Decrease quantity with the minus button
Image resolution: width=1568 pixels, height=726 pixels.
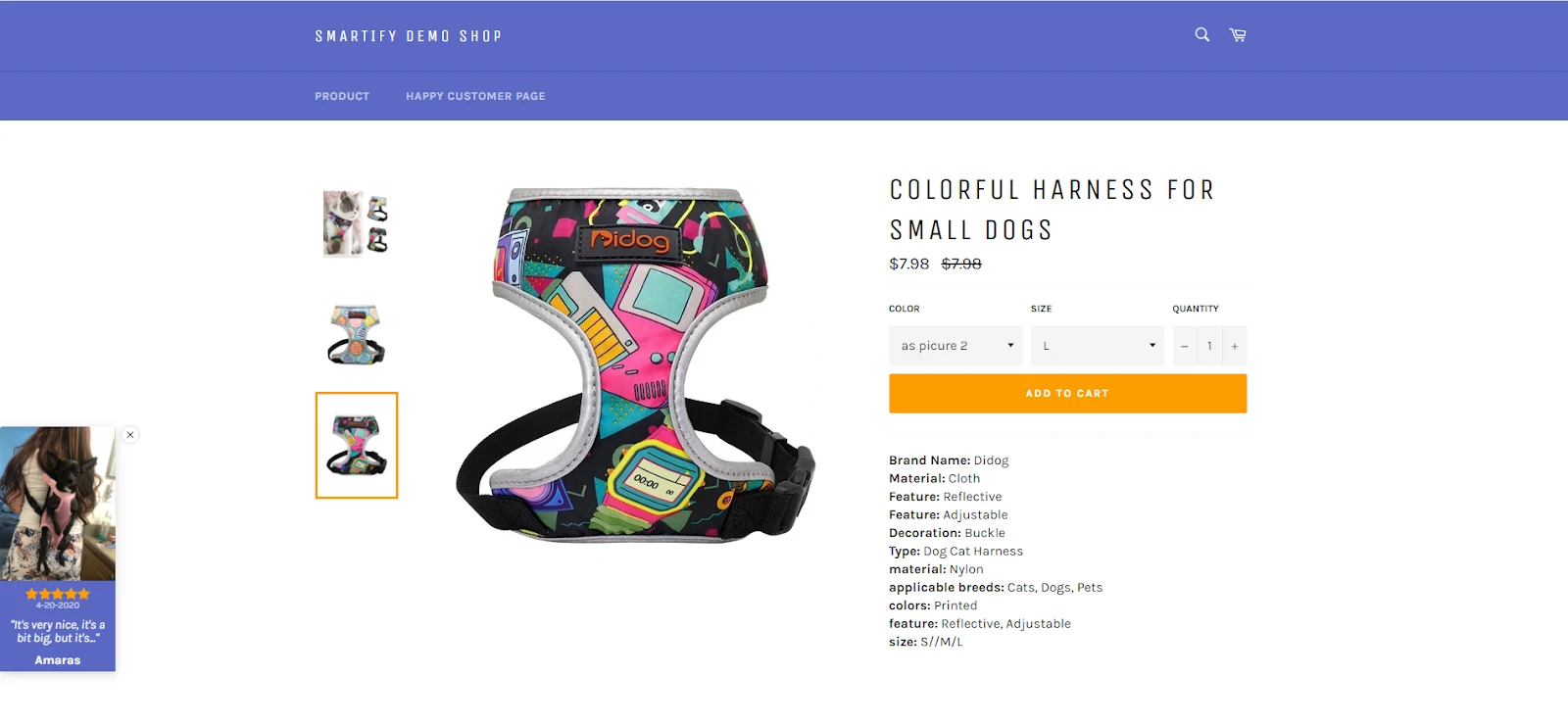1184,346
